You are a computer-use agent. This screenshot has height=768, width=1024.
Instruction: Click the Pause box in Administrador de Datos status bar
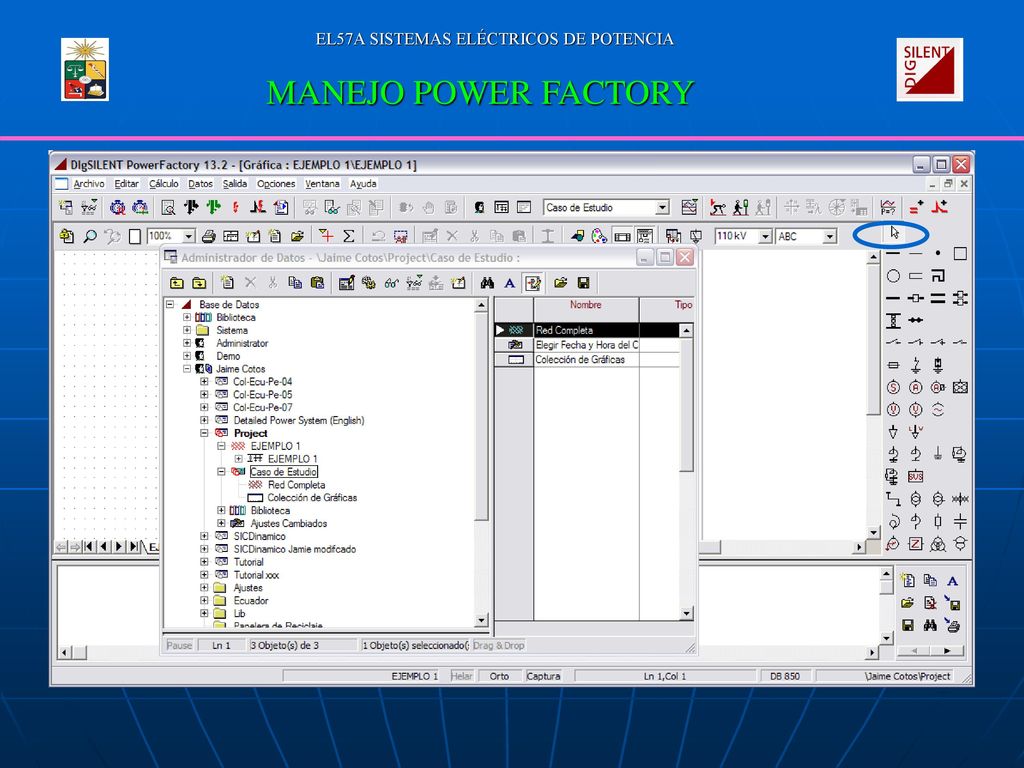pos(179,645)
